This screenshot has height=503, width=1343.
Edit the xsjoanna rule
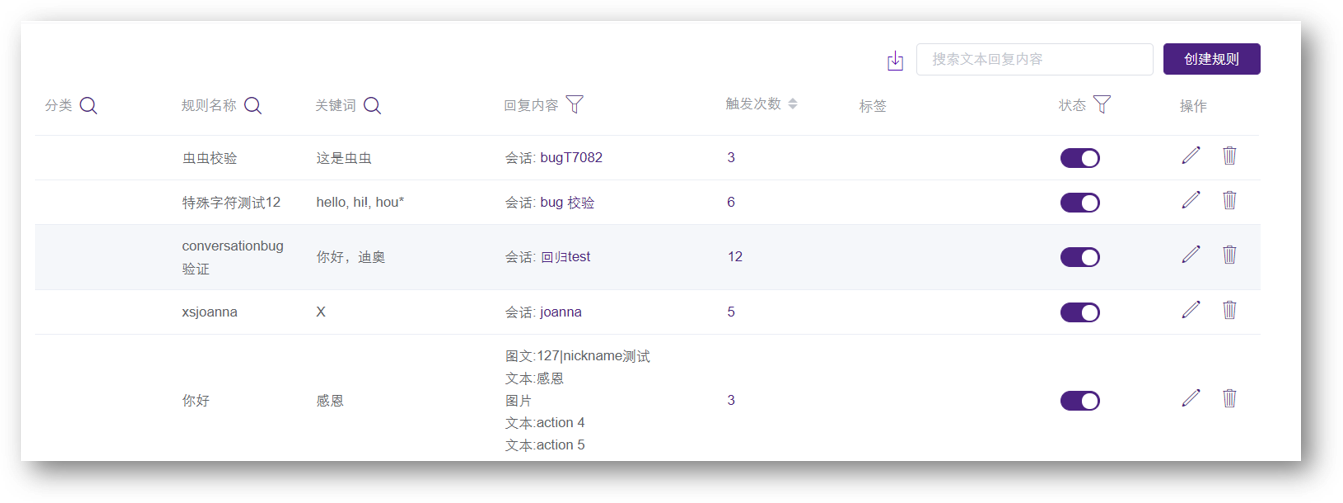[1190, 310]
